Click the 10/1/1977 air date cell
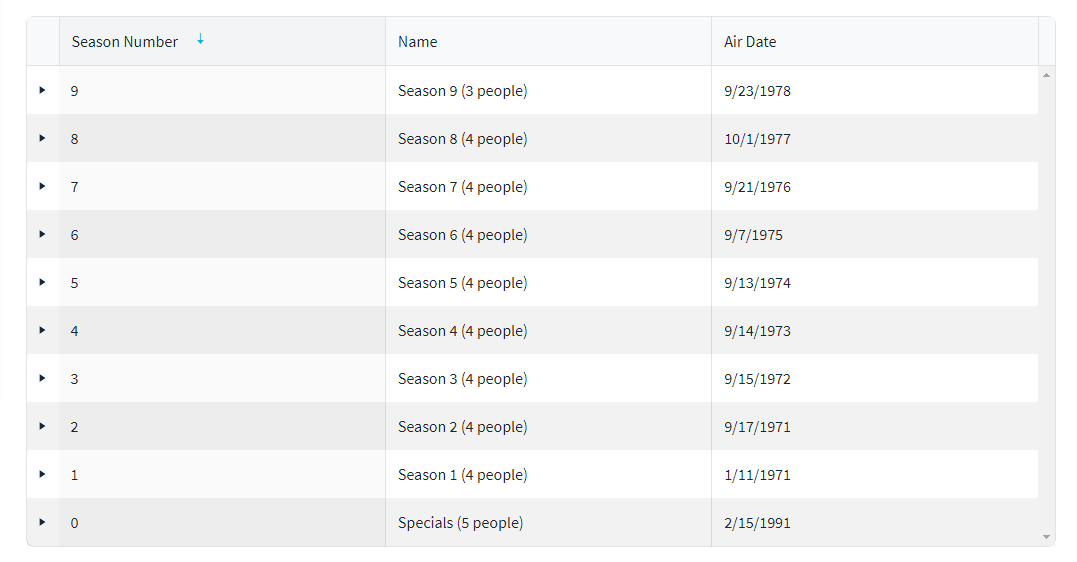This screenshot has width=1077, height=562. (757, 139)
